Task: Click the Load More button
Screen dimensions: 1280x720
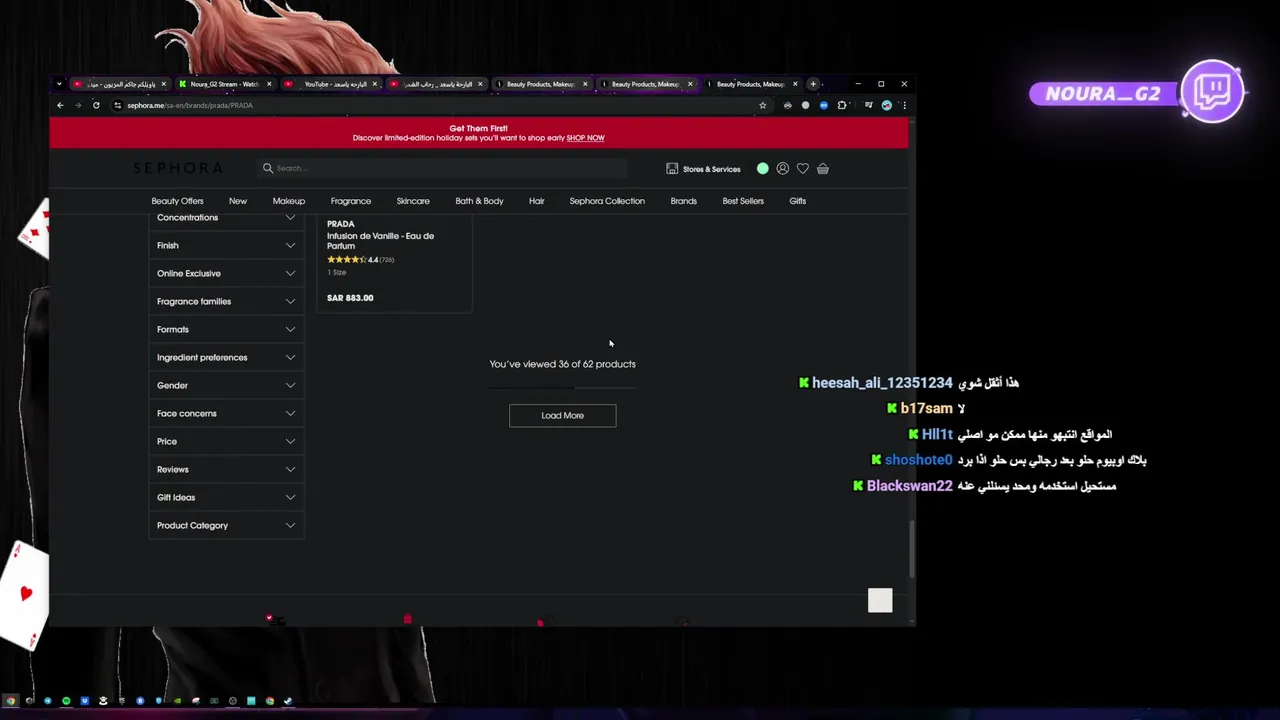Action: [x=563, y=415]
